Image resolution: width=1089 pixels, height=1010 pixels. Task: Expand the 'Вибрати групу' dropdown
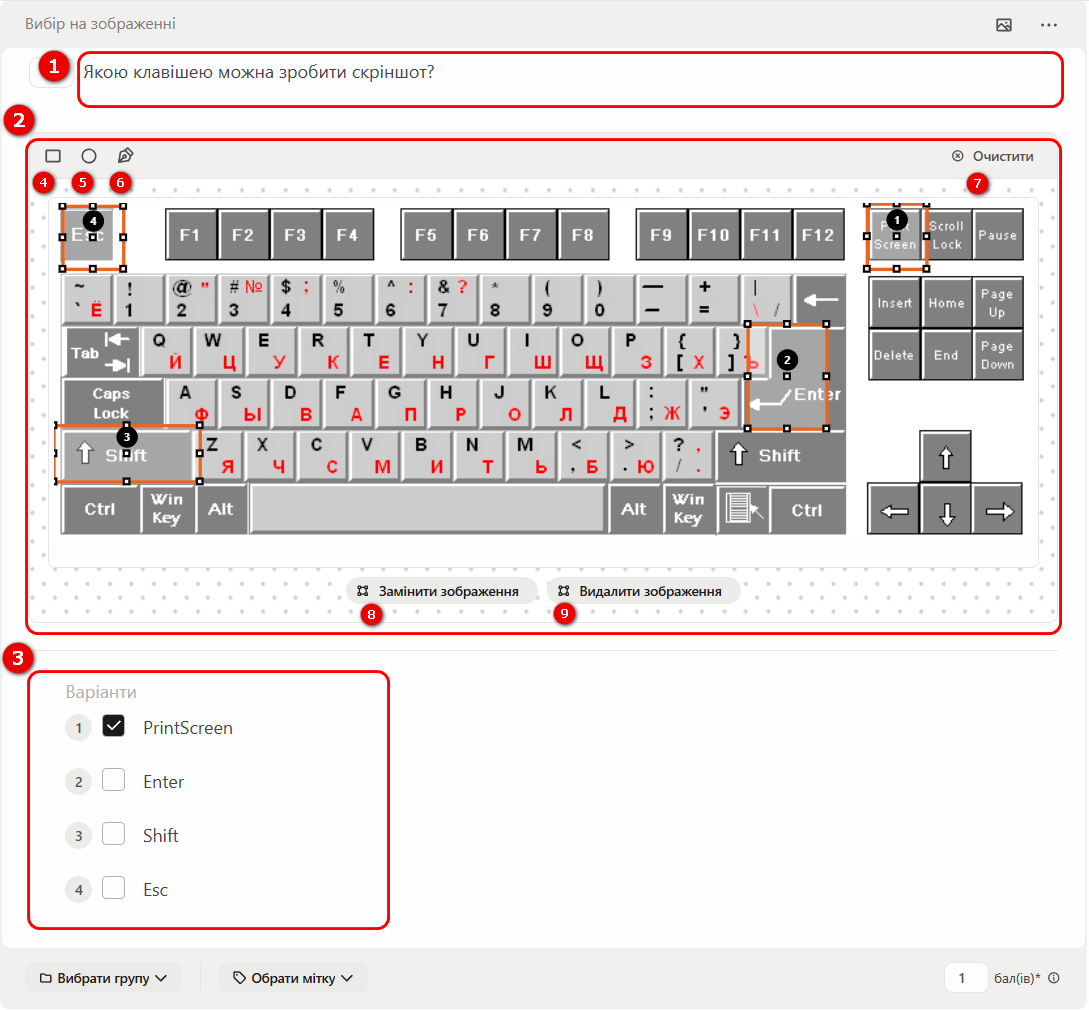tap(103, 978)
